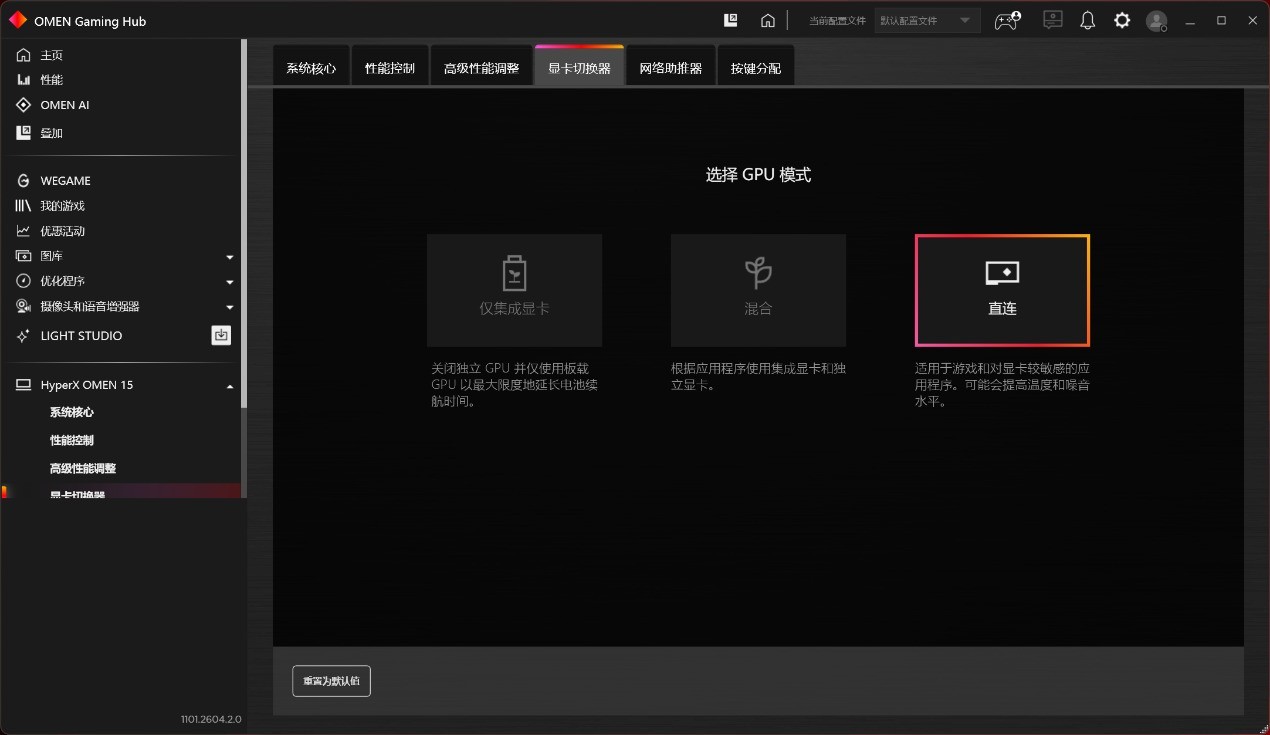Image resolution: width=1270 pixels, height=735 pixels.
Task: Select 高级性能调整 under HyperX OMEN 15
Action: [83, 468]
